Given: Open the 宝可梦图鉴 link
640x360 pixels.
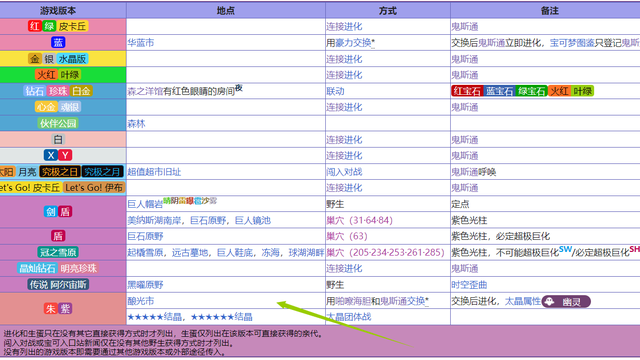Looking at the screenshot, I should tap(572, 43).
